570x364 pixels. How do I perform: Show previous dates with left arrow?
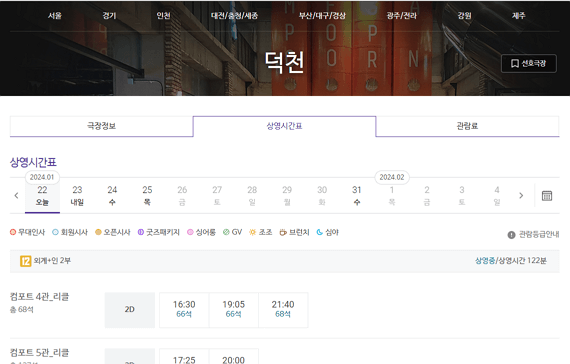16,196
